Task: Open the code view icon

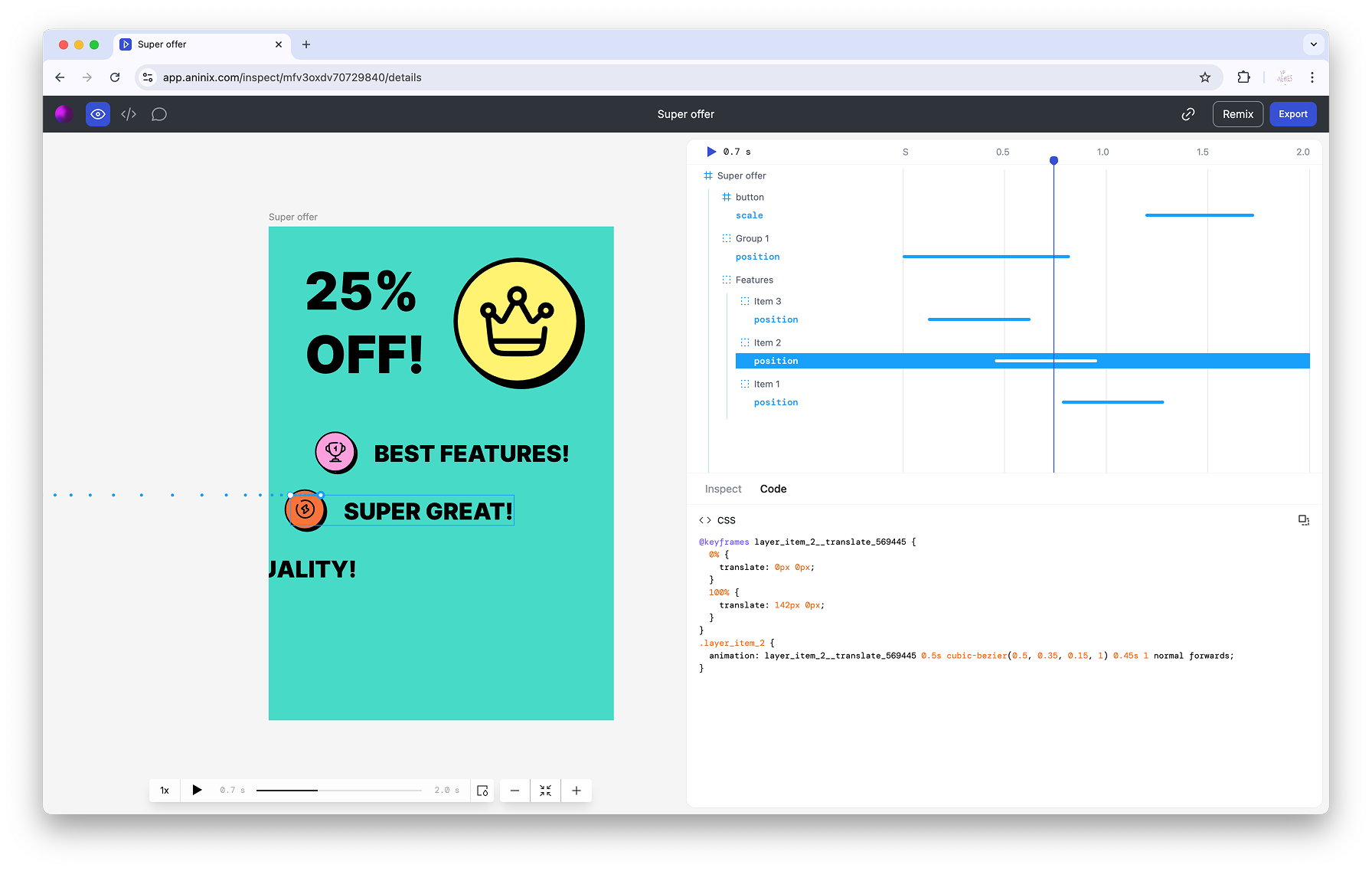Action: 129,114
